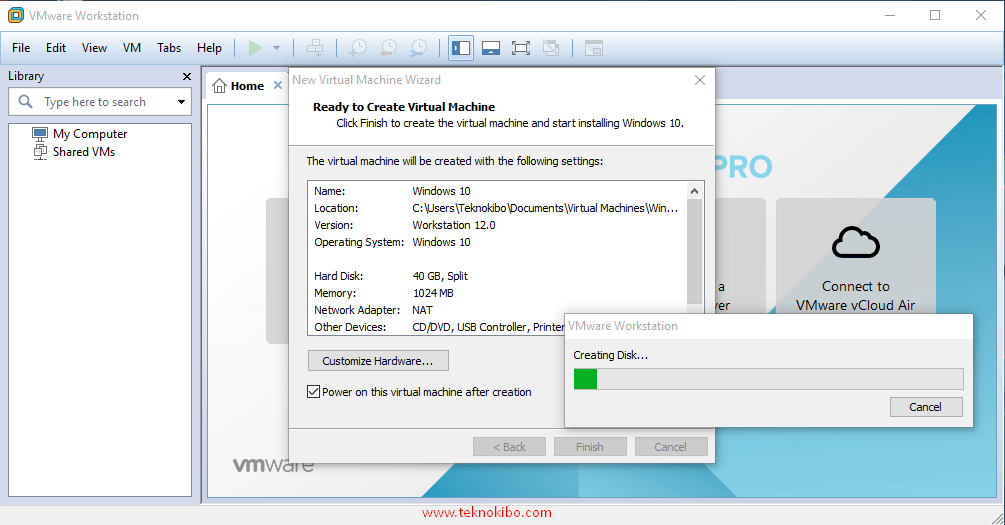The height and width of the screenshot is (525, 1005).
Task: Switch to the Home tab
Action: tap(247, 86)
